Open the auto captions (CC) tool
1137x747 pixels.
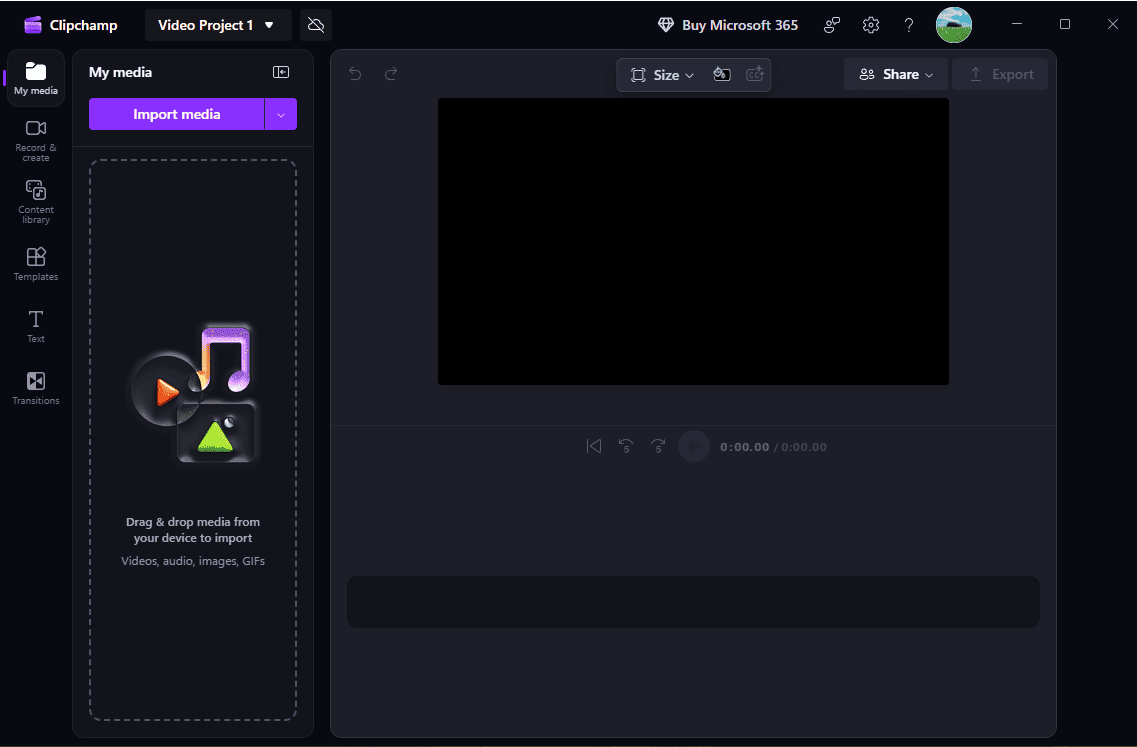754,74
